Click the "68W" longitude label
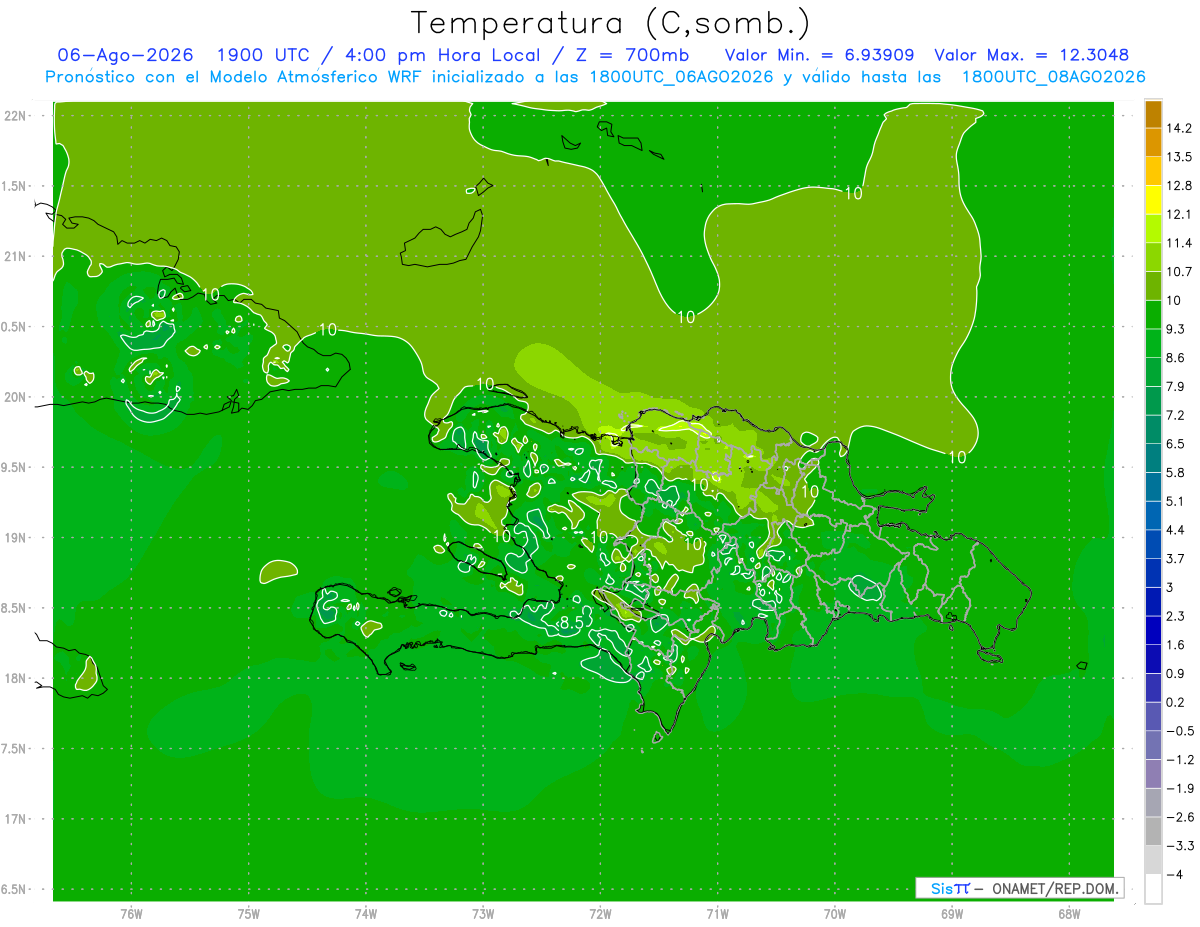Viewport: 1200px width, 927px height. point(1068,914)
